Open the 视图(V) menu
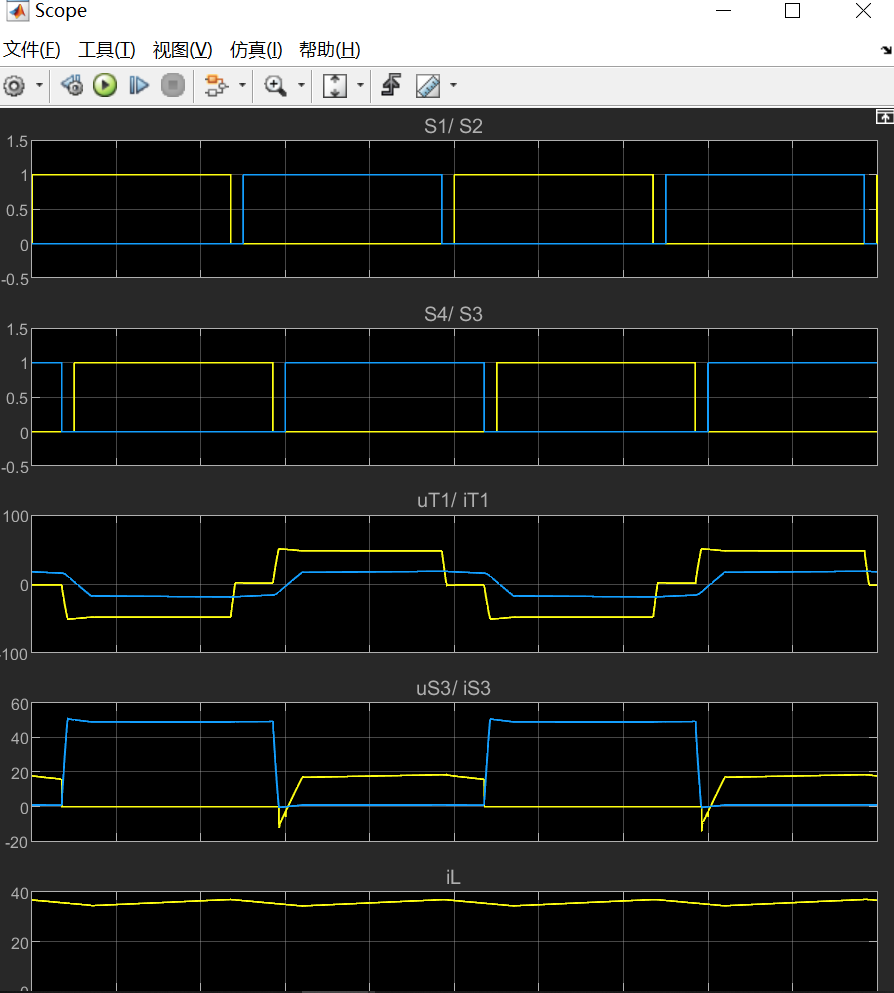This screenshot has height=993, width=894. tap(182, 49)
